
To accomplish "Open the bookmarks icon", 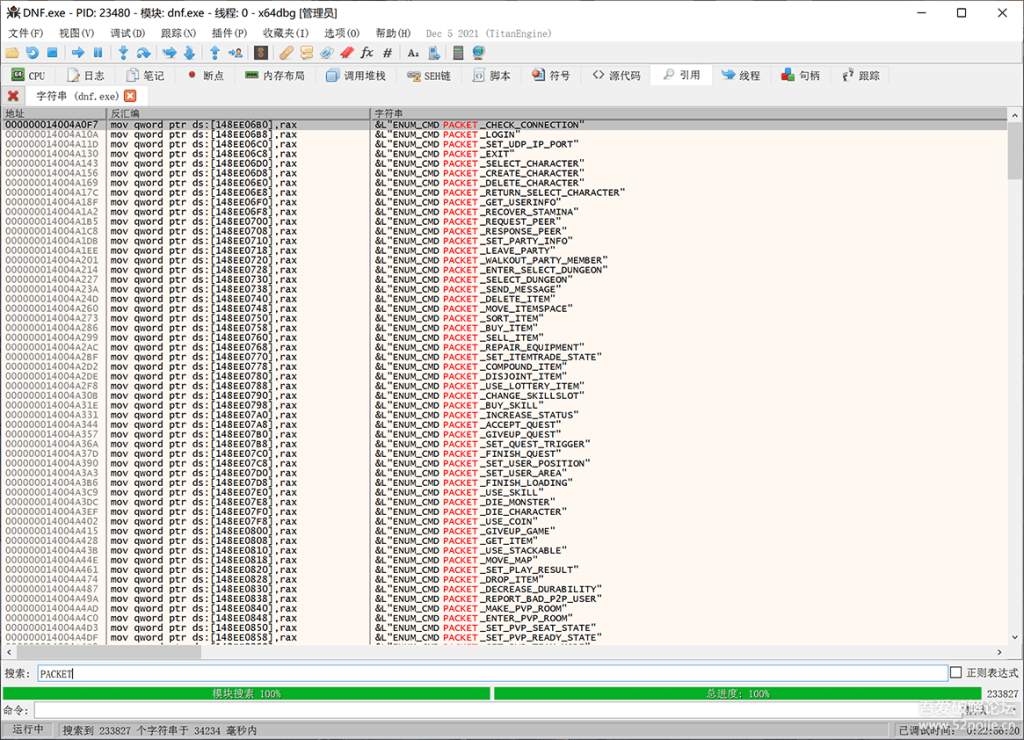I will pos(347,53).
